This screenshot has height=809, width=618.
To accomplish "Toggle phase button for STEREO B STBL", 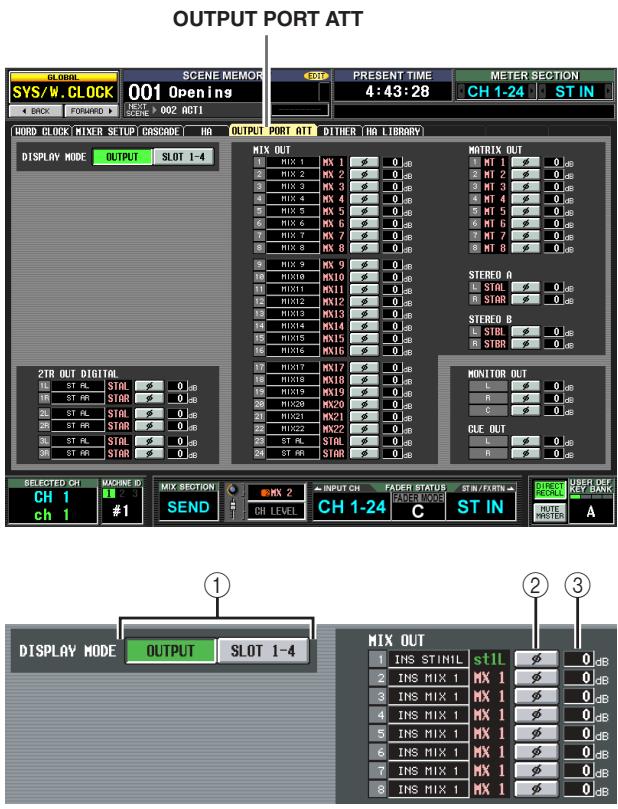I will click(526, 331).
